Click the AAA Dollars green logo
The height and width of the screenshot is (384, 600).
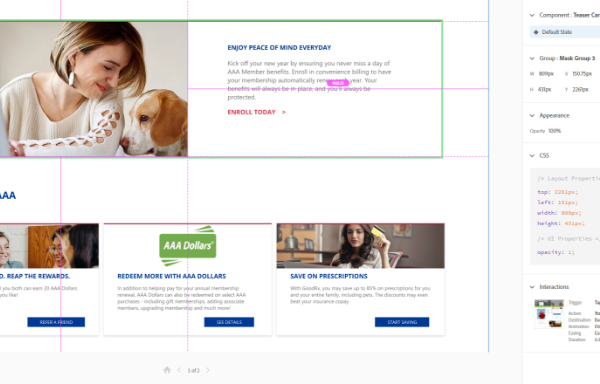point(188,246)
